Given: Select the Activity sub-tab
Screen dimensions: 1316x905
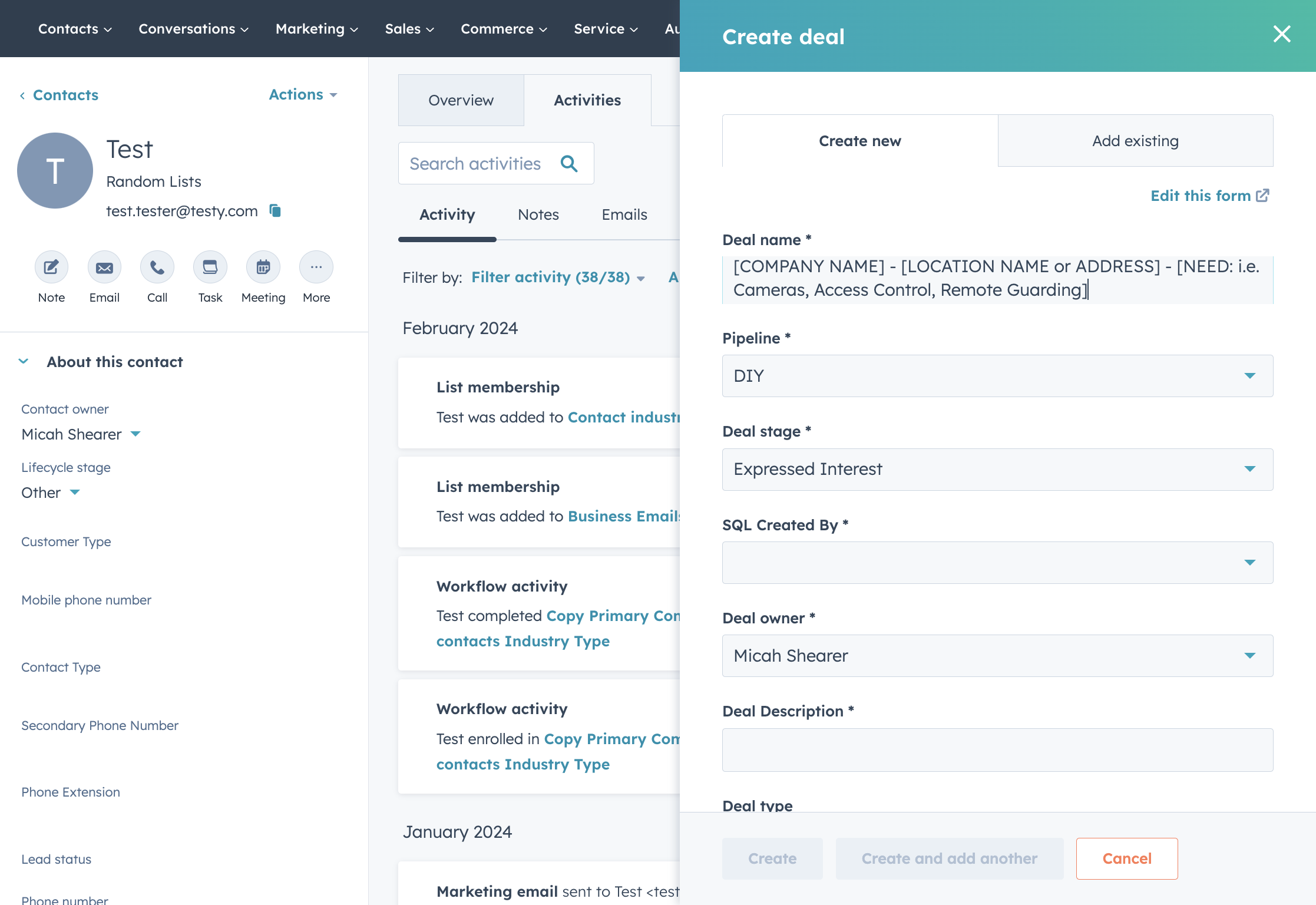Looking at the screenshot, I should point(447,215).
